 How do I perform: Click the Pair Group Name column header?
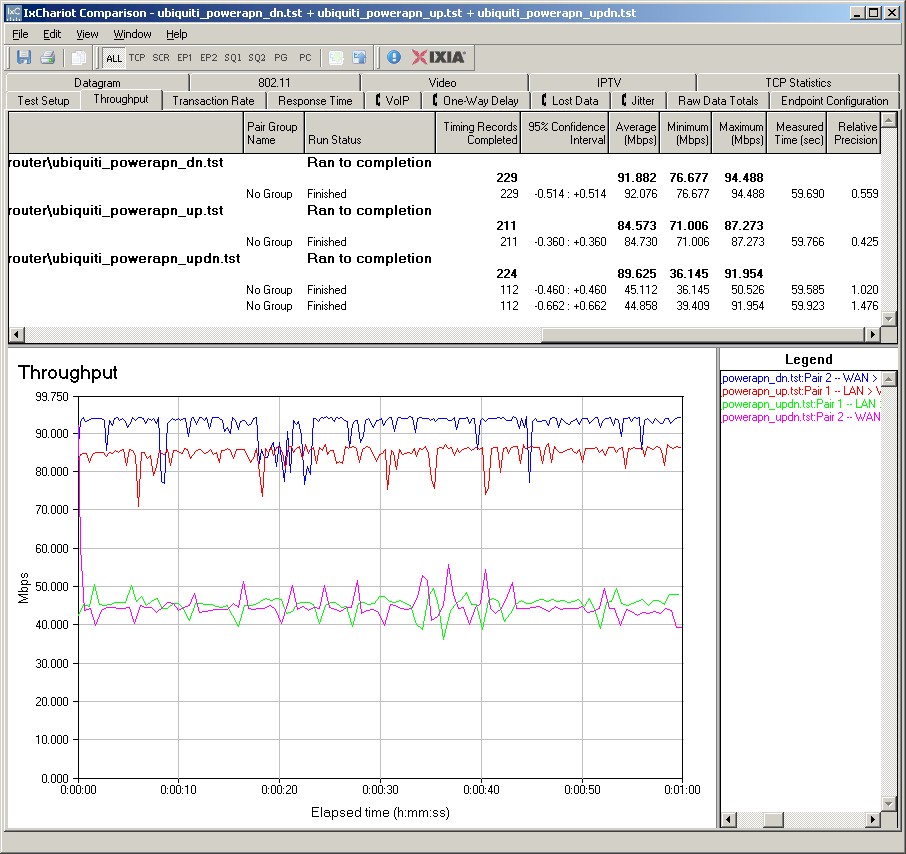[x=273, y=133]
